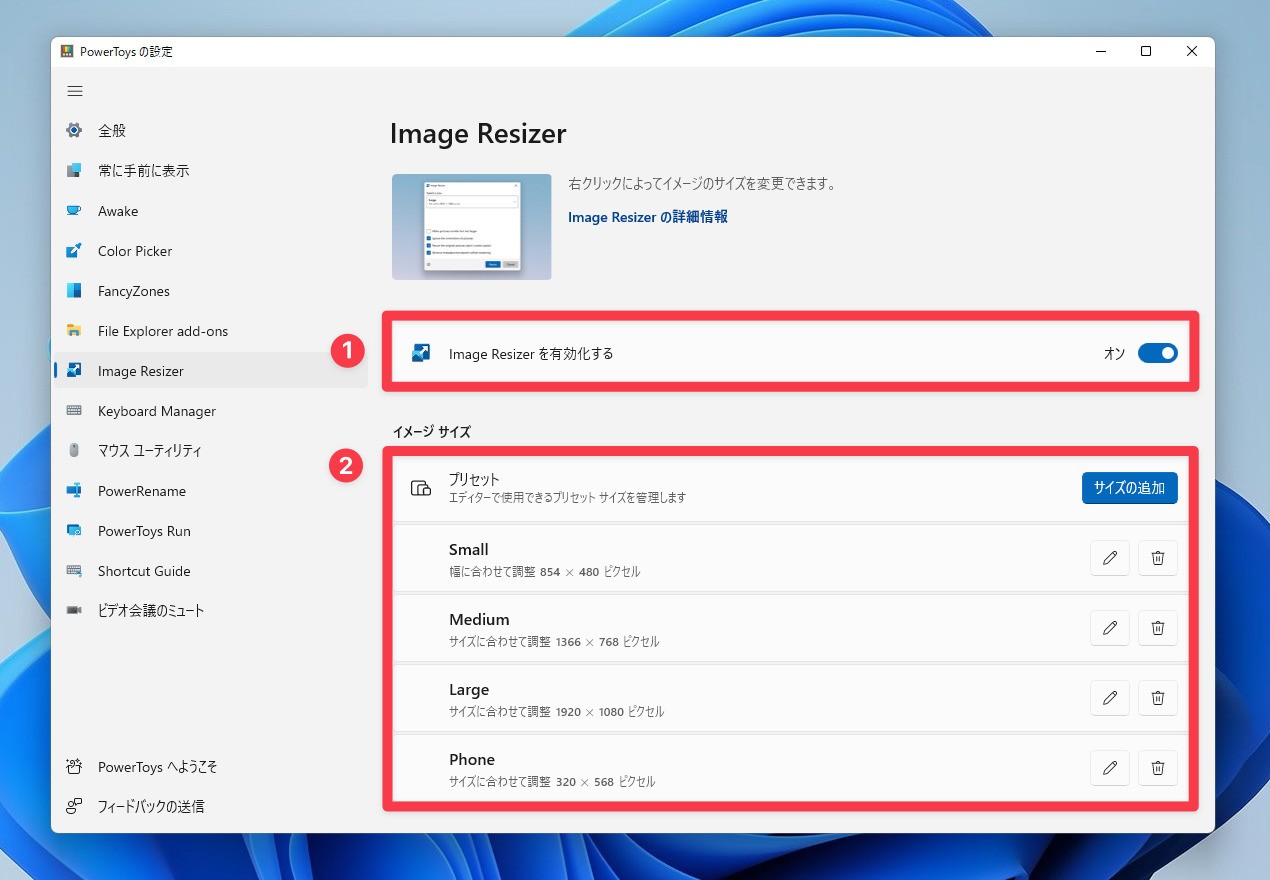Collapse the navigation pane with the hamburger icon
Image resolution: width=1270 pixels, height=880 pixels.
point(74,90)
